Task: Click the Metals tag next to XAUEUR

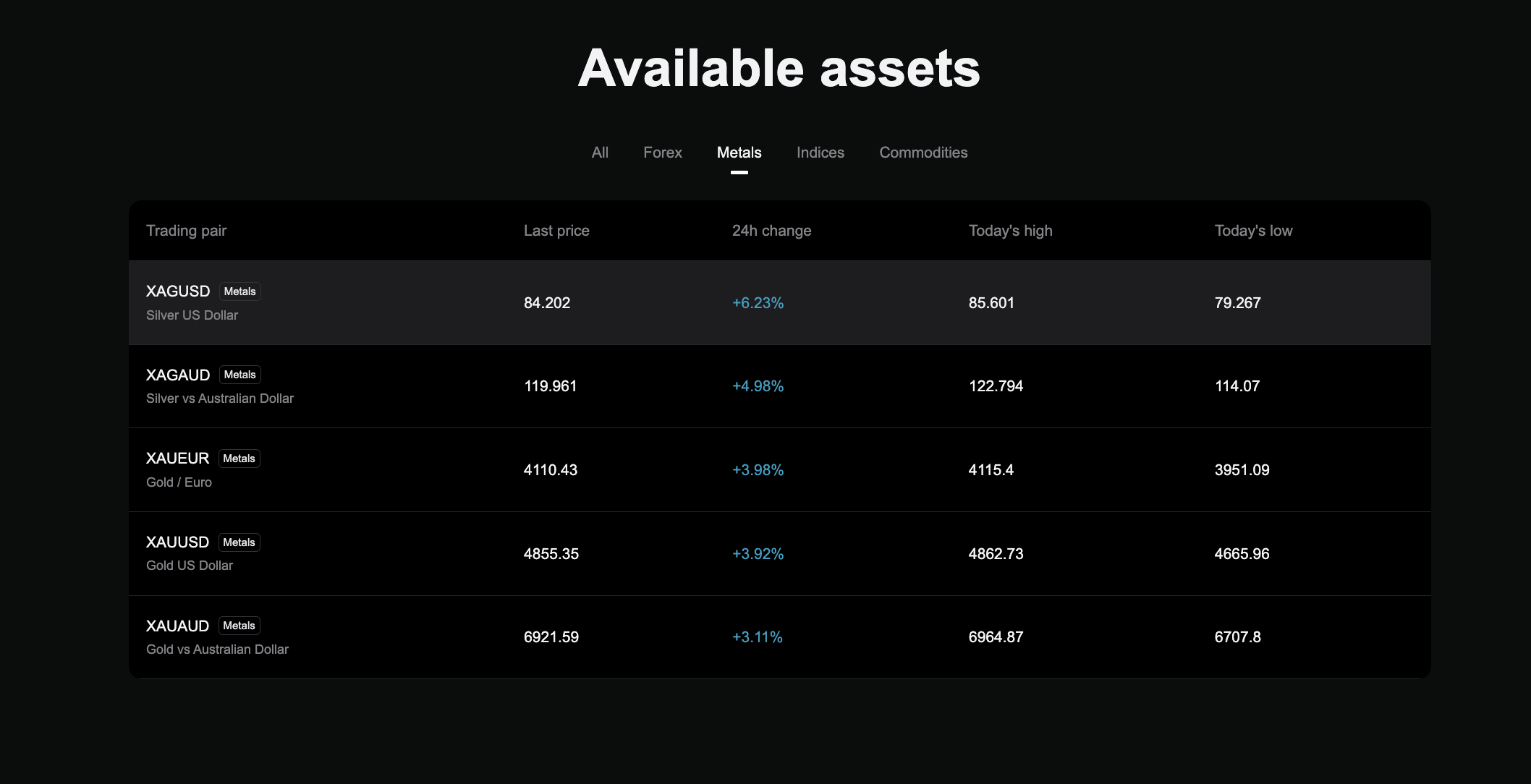Action: tap(239, 459)
